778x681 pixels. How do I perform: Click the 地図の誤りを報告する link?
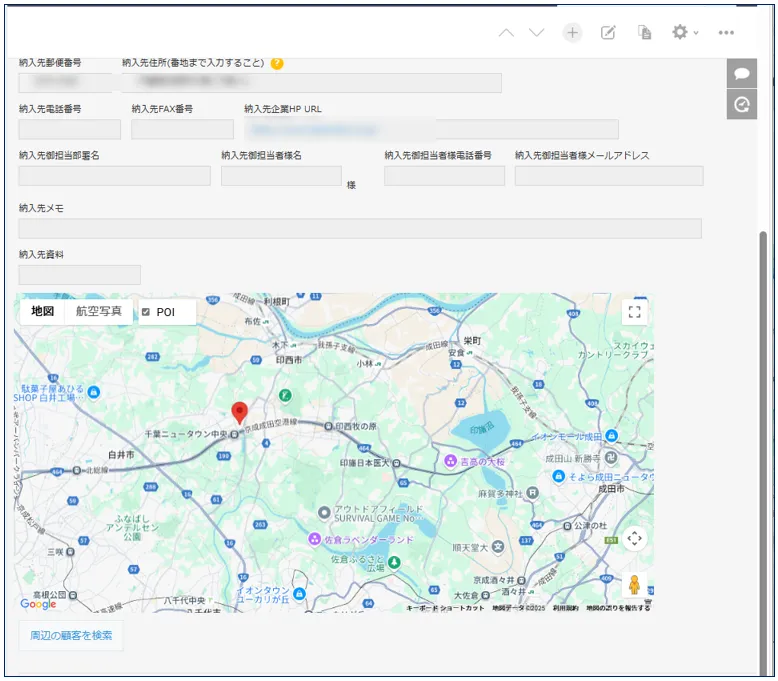pyautogui.click(x=618, y=608)
